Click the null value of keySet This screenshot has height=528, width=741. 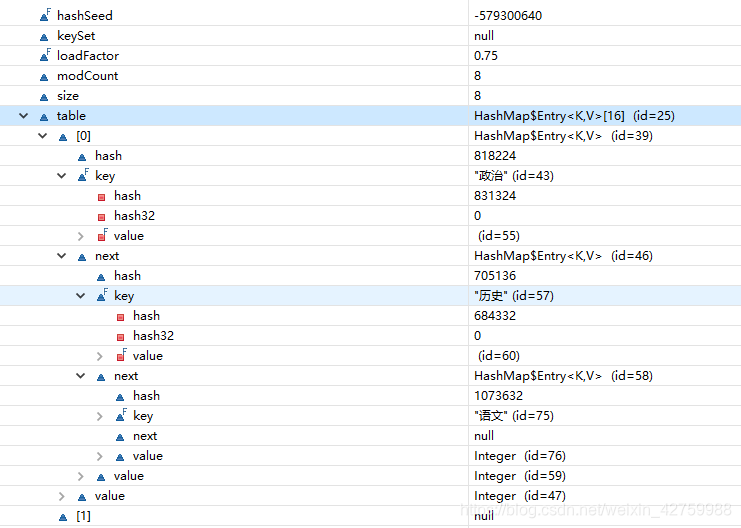tap(484, 36)
